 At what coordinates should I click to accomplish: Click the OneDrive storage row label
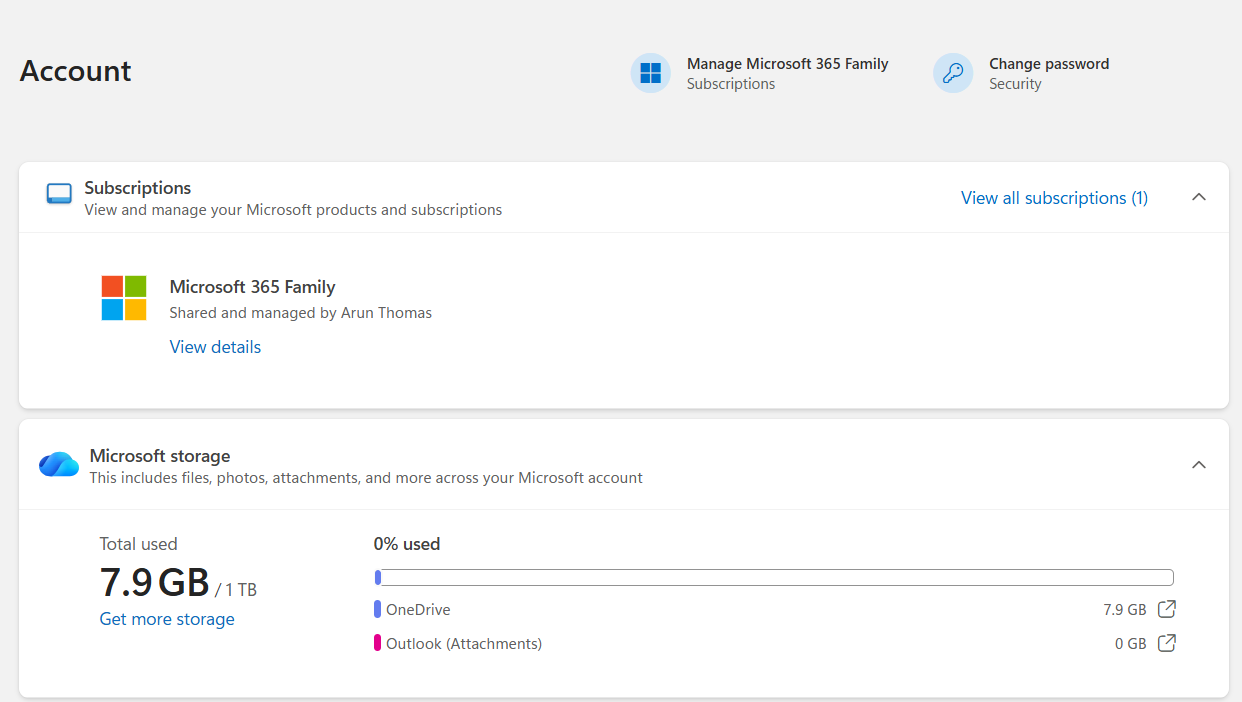pos(418,609)
